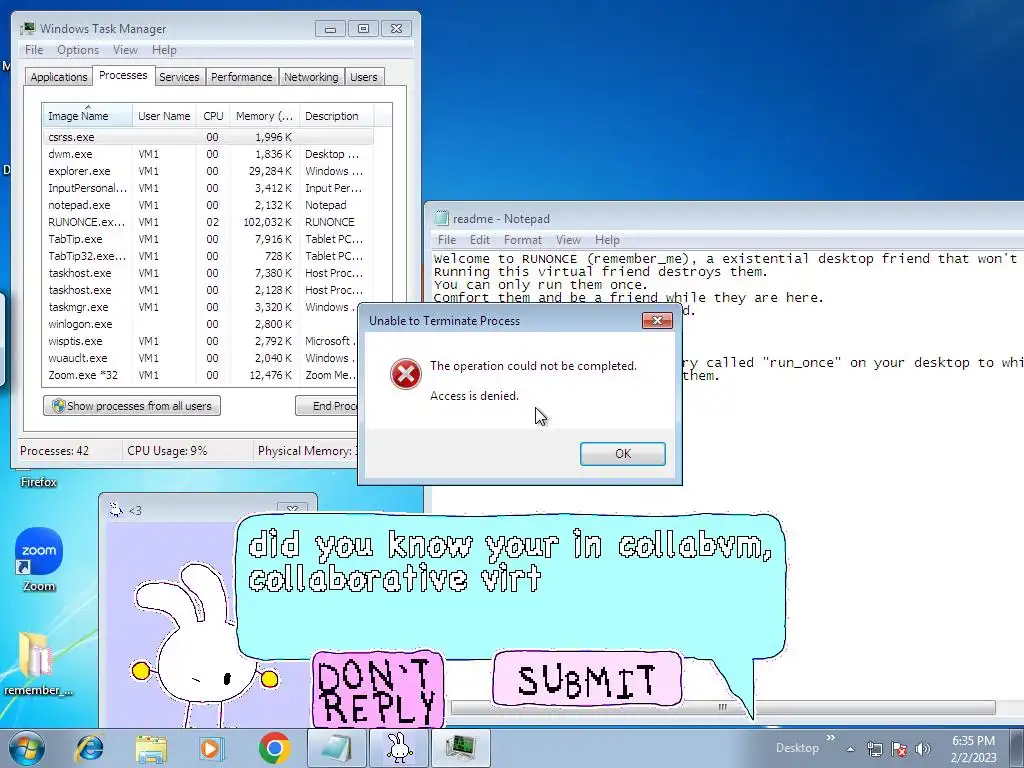Image resolution: width=1024 pixels, height=768 pixels.
Task: Open Task Manager Options menu
Action: click(x=78, y=50)
